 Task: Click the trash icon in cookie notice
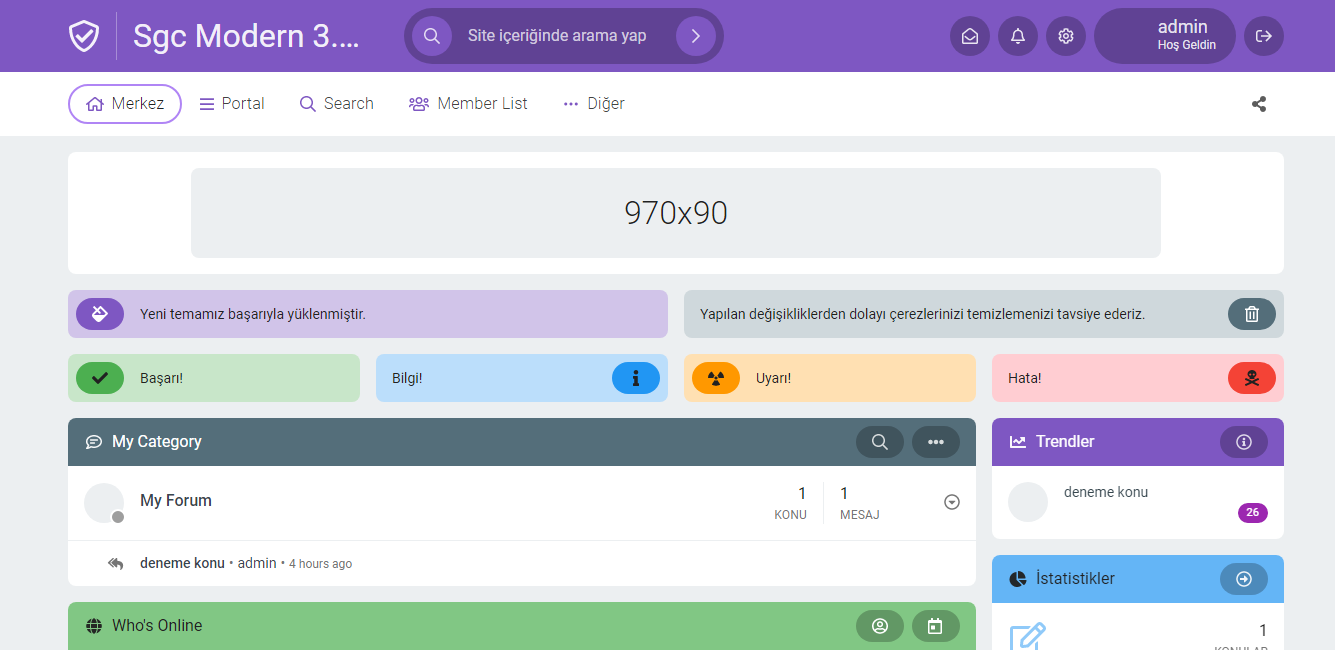[1251, 314]
